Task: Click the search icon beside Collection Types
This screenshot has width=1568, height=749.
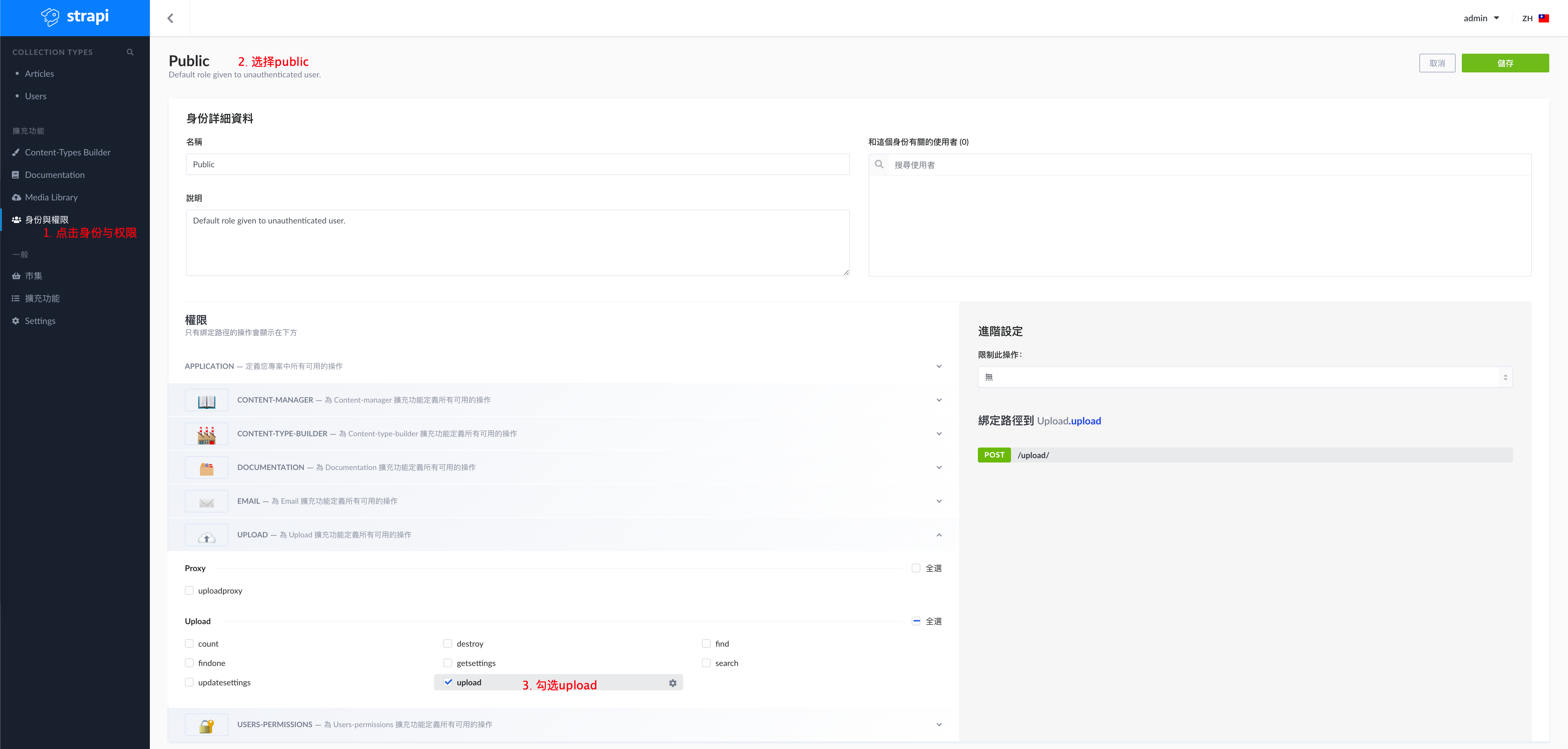Action: 130,52
